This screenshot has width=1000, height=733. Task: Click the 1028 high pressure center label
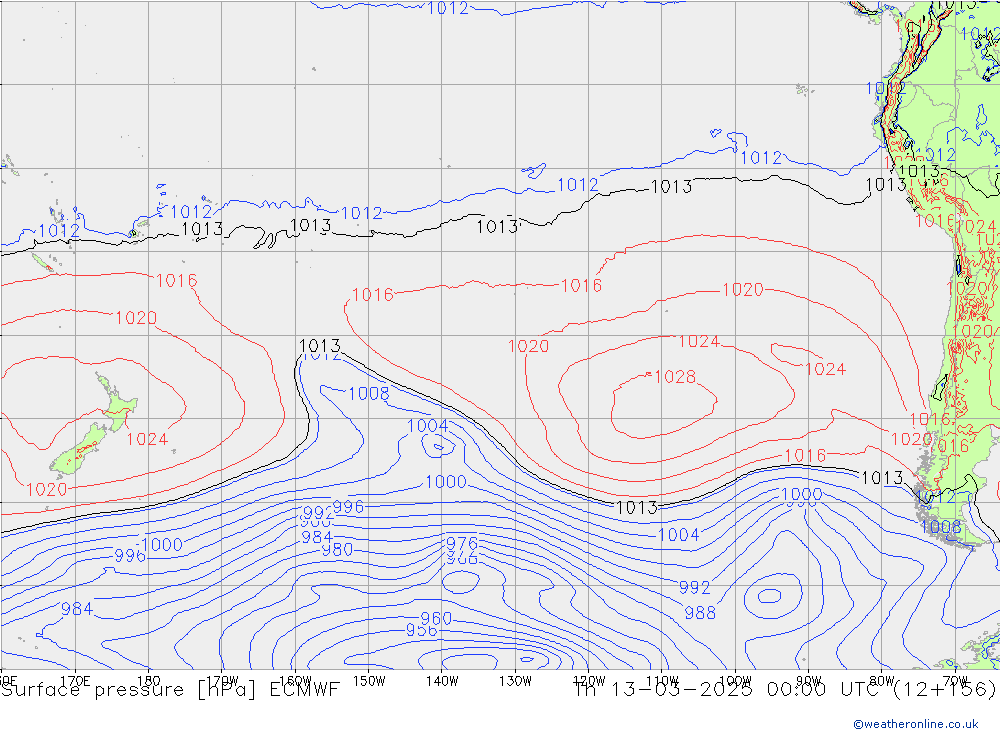(675, 377)
